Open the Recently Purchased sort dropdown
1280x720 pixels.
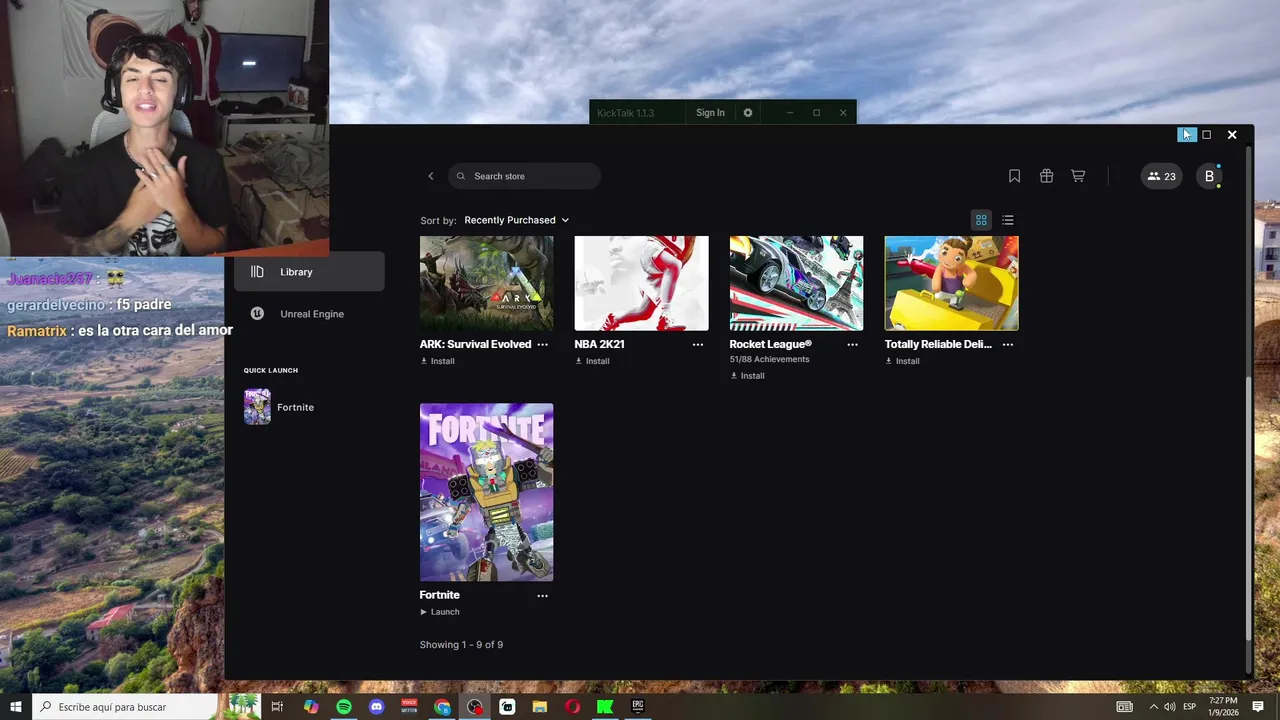516,220
